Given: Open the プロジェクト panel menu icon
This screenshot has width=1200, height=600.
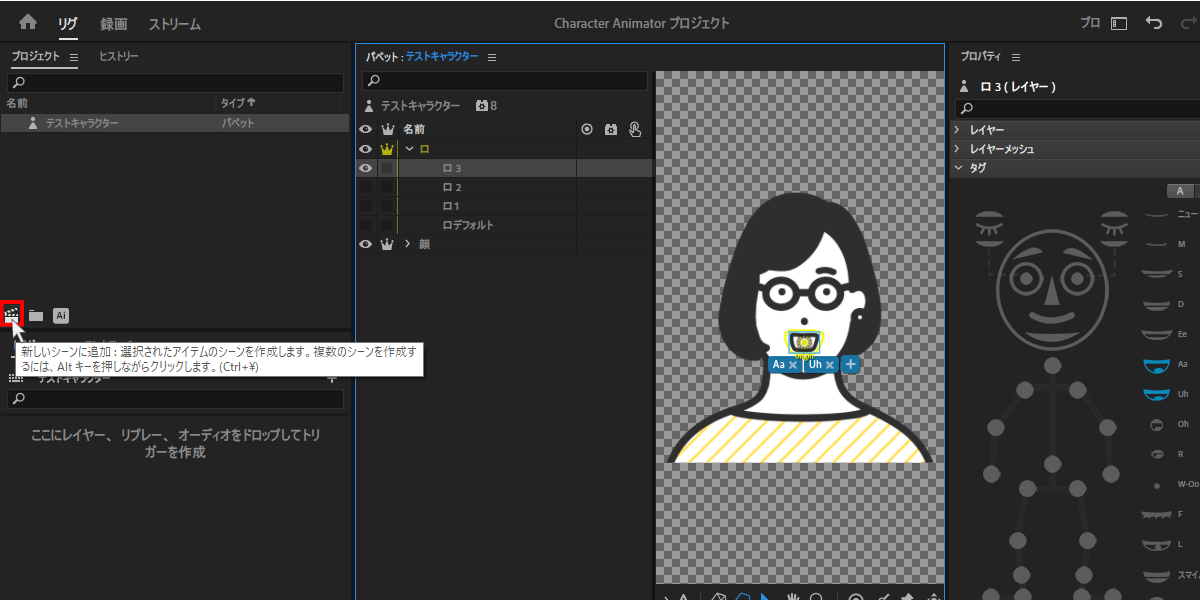Looking at the screenshot, I should pos(74,57).
